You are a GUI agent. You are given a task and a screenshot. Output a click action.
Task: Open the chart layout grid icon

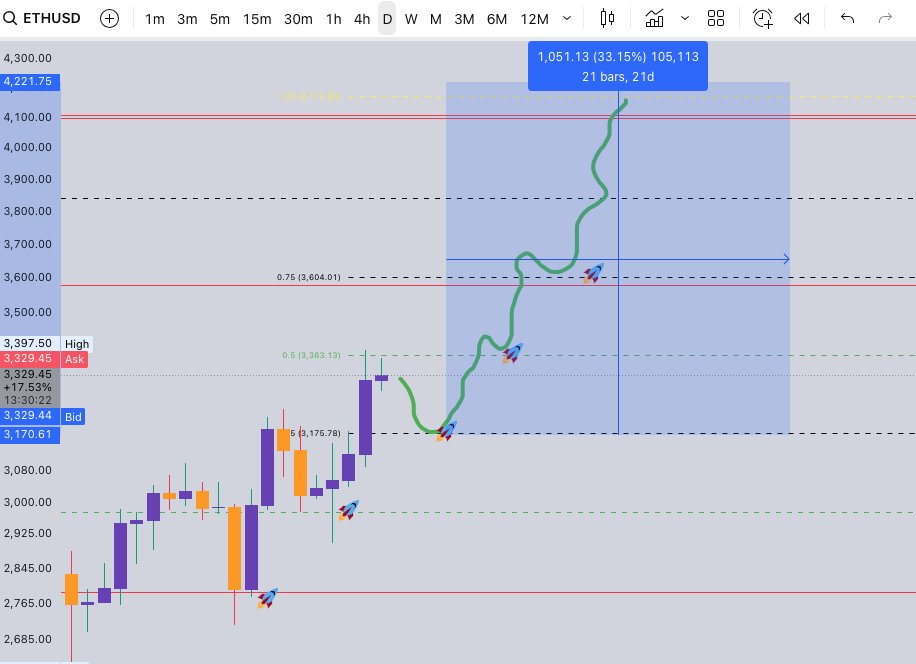[716, 18]
